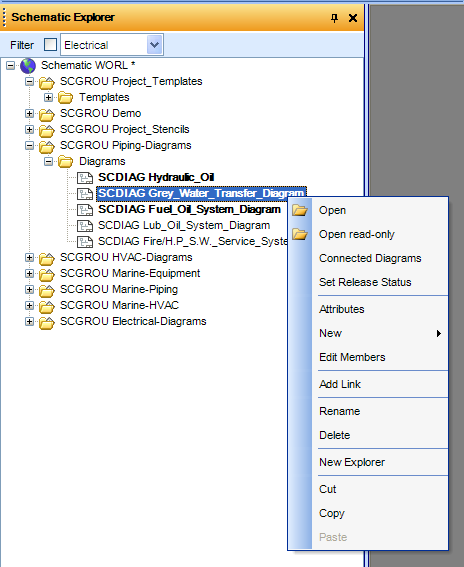Choose Connected Diagrams from context menu
This screenshot has width=464, height=567.
370,258
